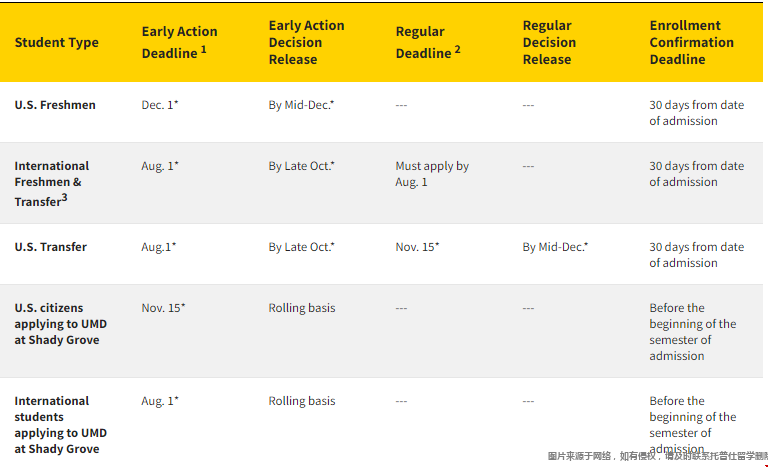The height and width of the screenshot is (467, 768).
Task: Click the Early Action Decision Release header
Action: [x=306, y=42]
